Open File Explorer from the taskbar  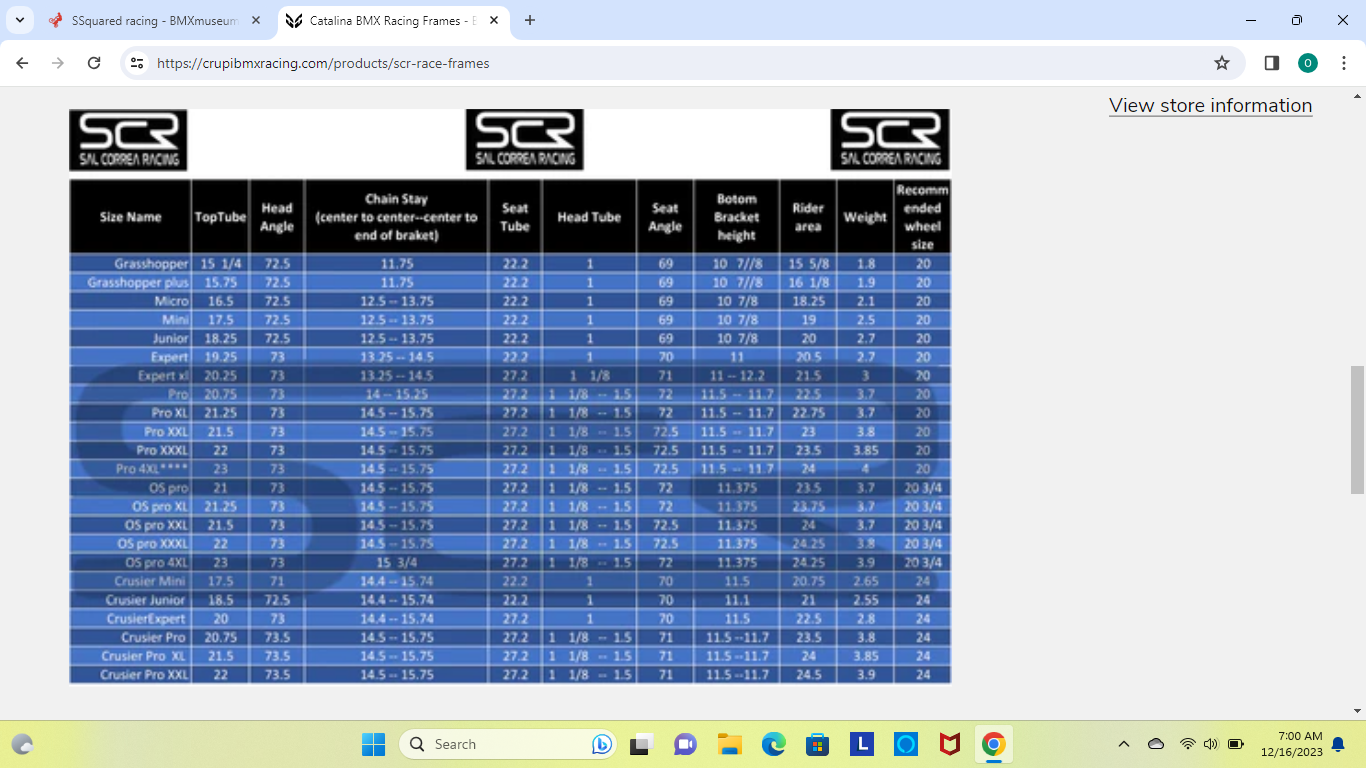(729, 744)
